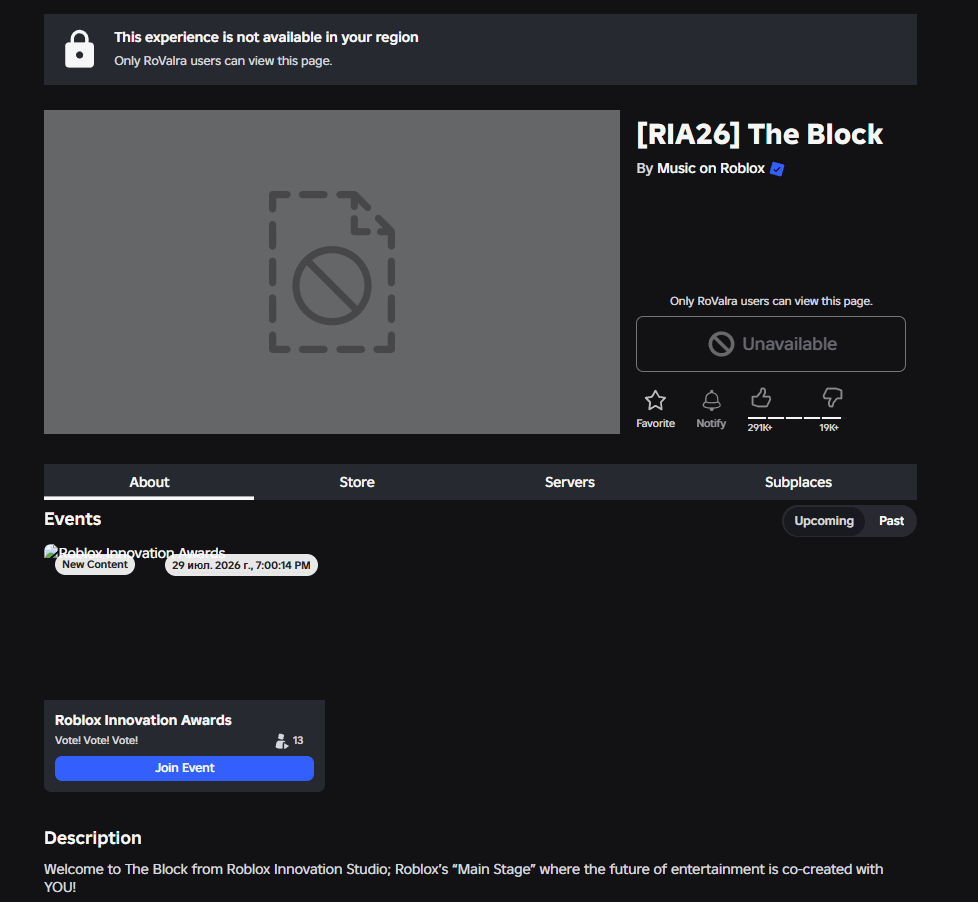Switch to the Servers tab

tap(569, 482)
